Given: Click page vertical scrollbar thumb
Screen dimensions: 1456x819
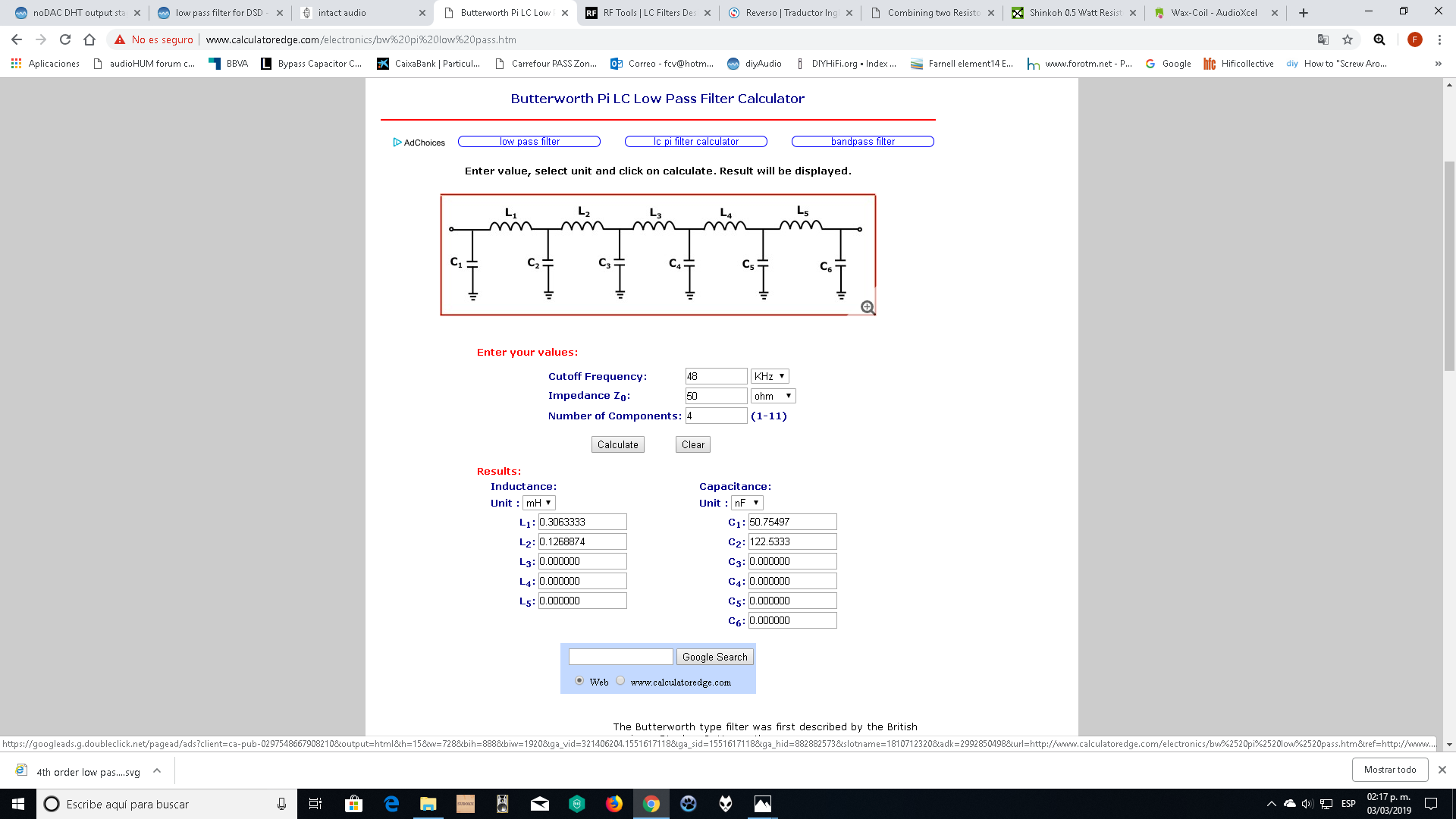Looking at the screenshot, I should coord(1449,265).
